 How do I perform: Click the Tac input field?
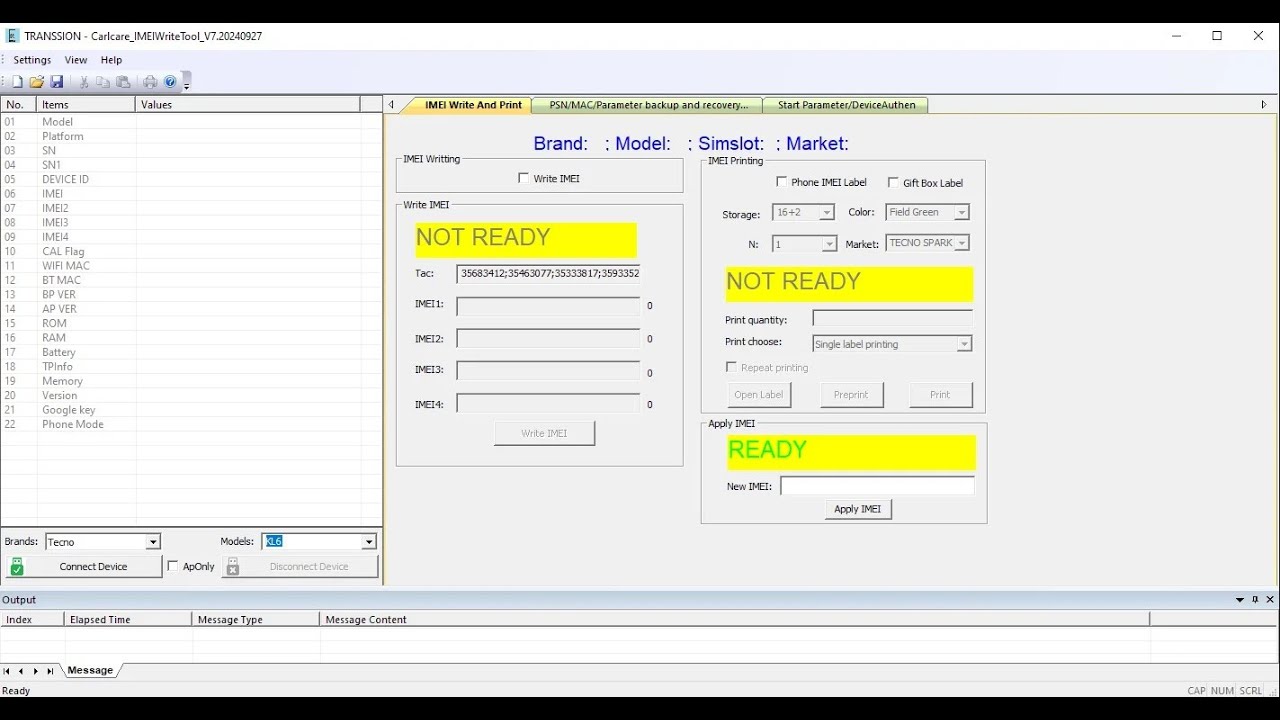[548, 273]
